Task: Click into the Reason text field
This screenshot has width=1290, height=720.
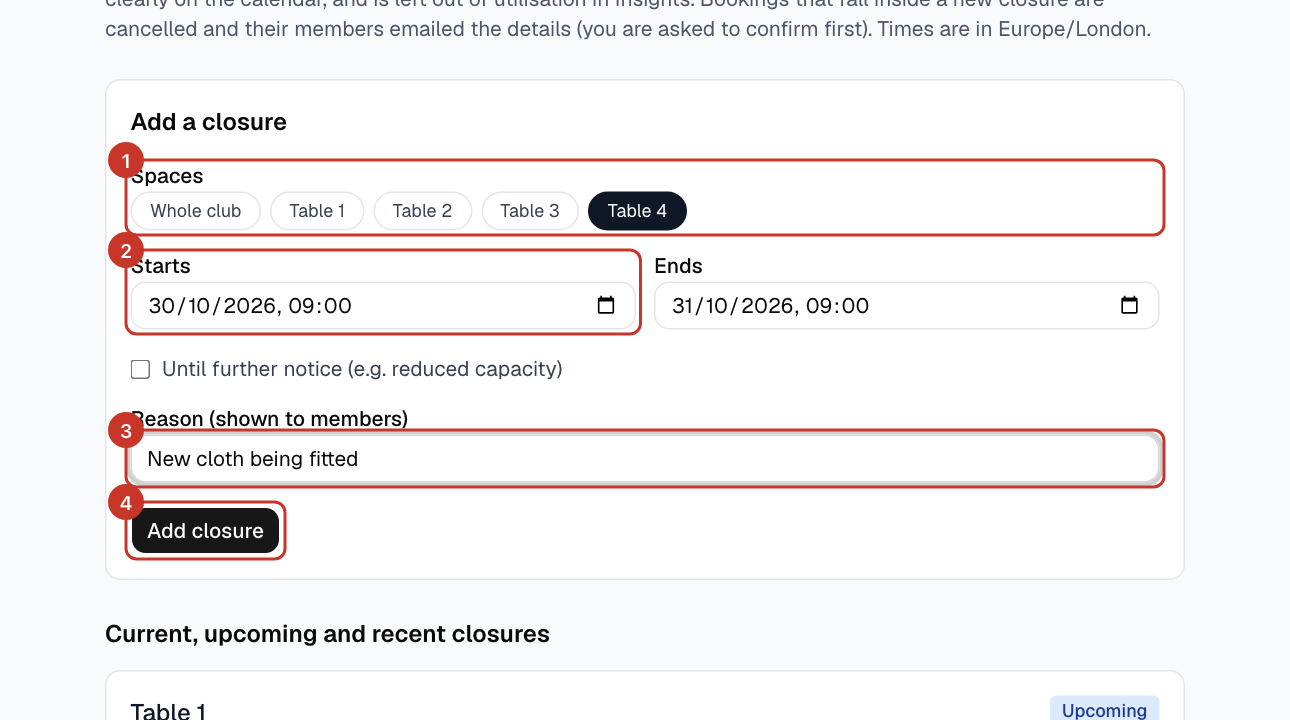Action: 645,459
